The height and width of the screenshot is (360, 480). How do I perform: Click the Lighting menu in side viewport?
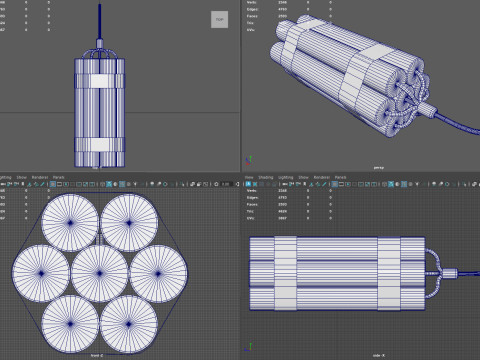[286, 177]
